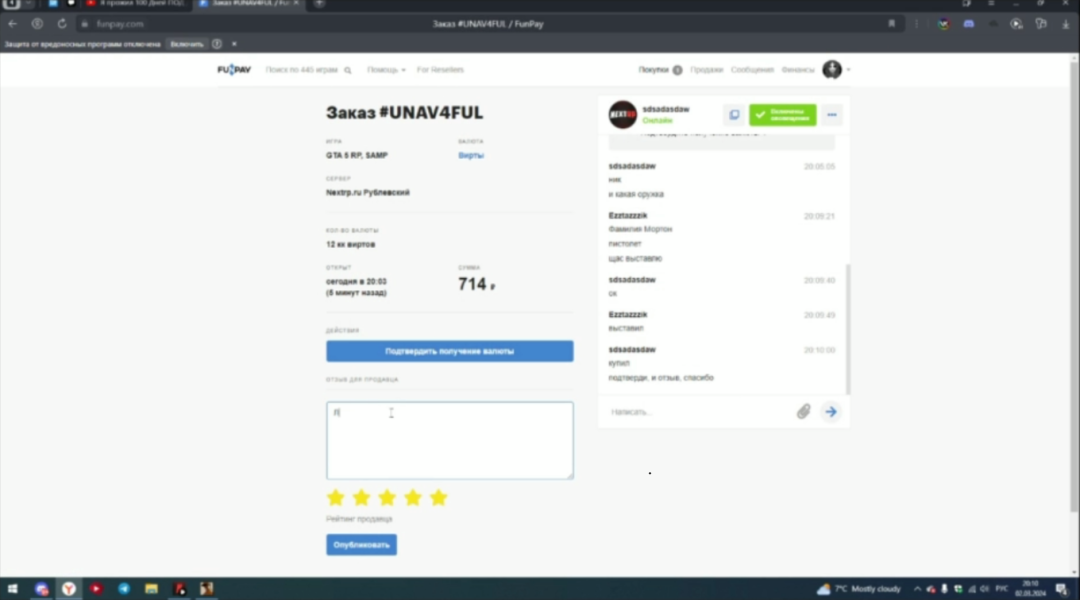Screen dimensions: 1080x600
Task: Click the green notifications status button
Action: 783,115
